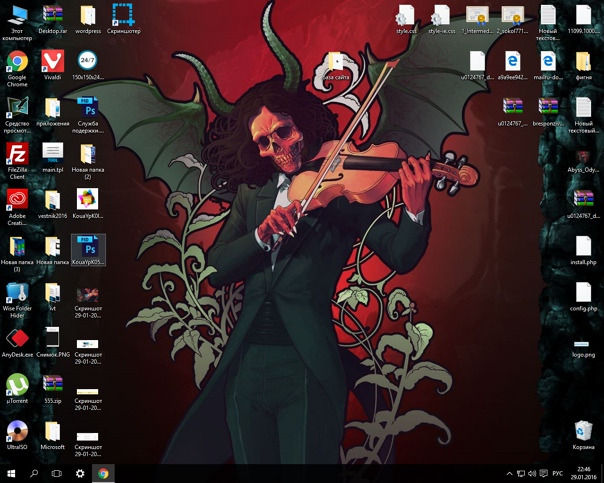Switch the РУС input language indicator
Screen dimensions: 604x483
[558, 473]
